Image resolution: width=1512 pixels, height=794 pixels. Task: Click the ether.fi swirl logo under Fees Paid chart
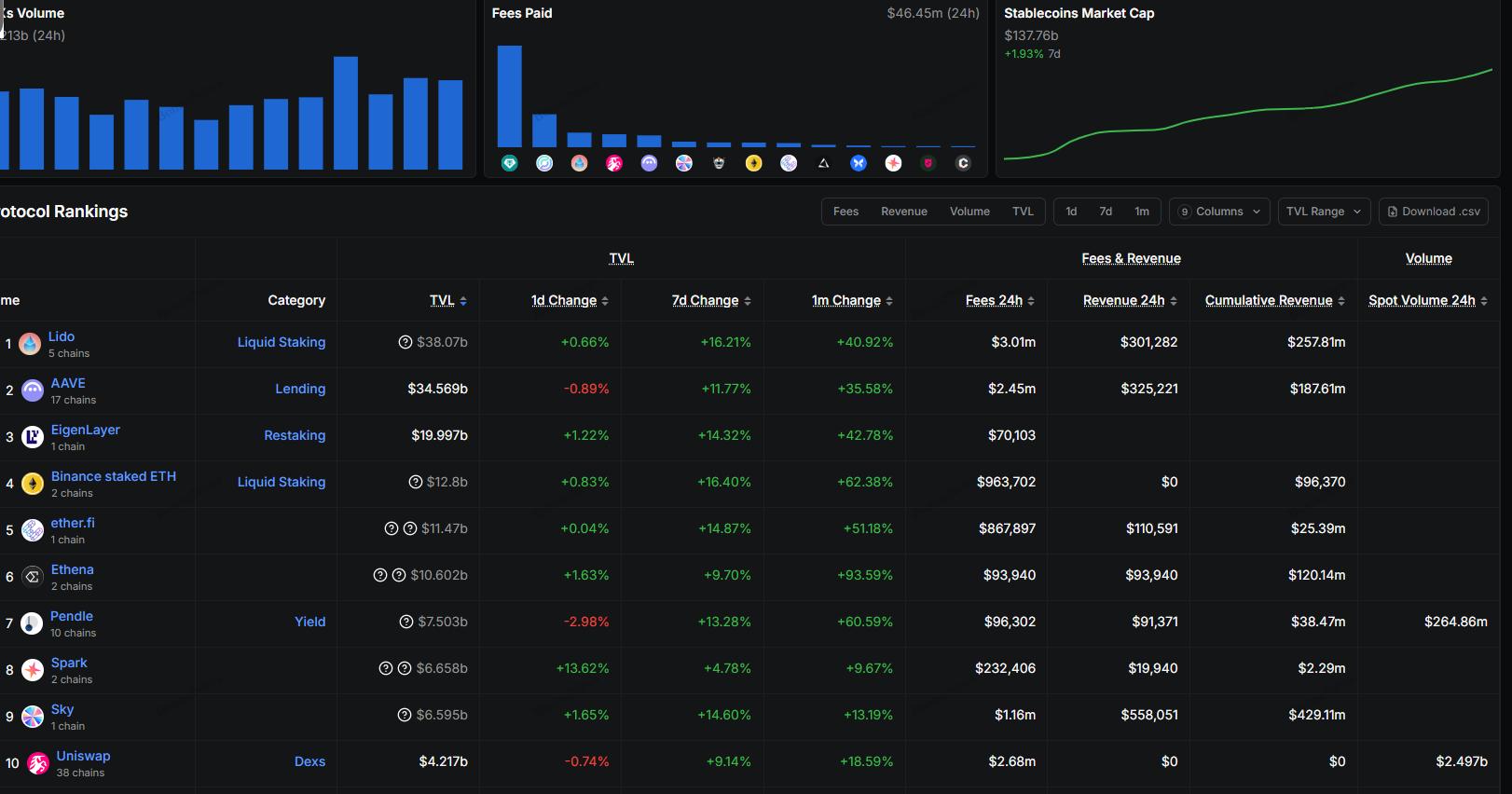(x=789, y=163)
